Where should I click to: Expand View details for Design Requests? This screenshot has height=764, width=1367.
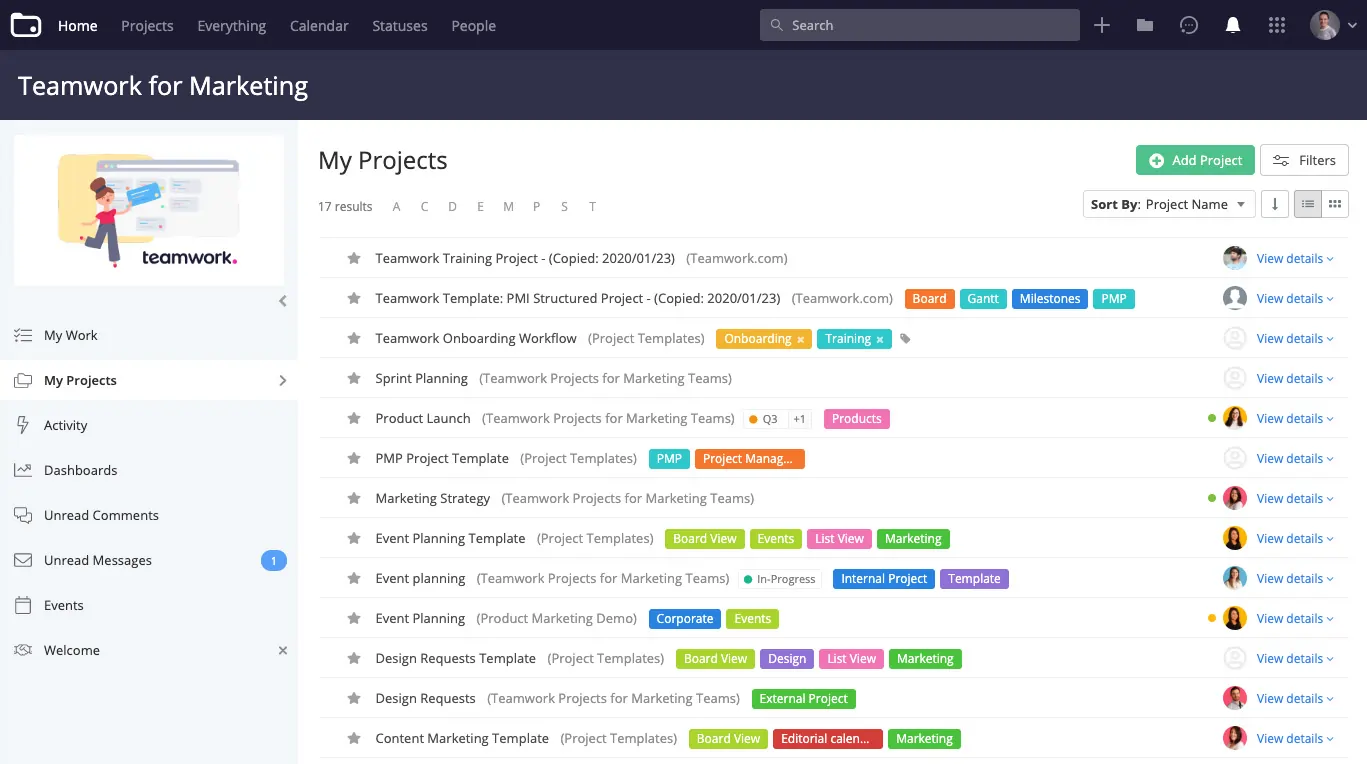click(1295, 698)
